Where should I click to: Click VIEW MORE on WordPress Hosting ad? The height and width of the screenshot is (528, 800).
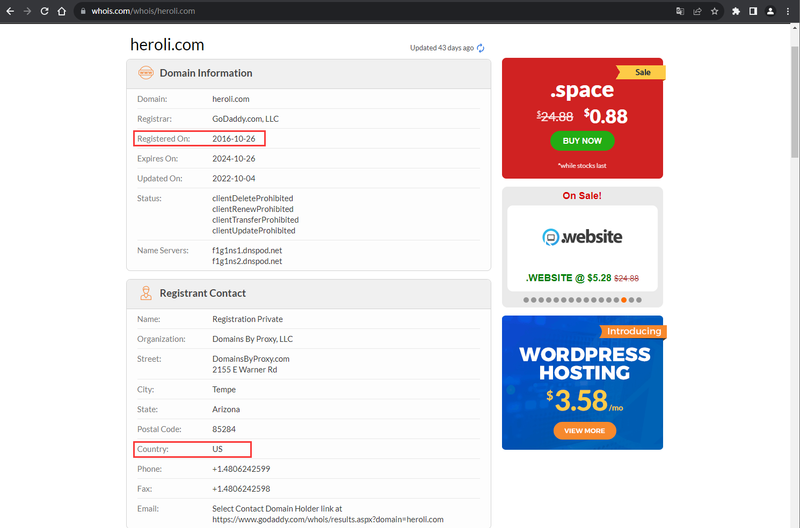tap(585, 431)
